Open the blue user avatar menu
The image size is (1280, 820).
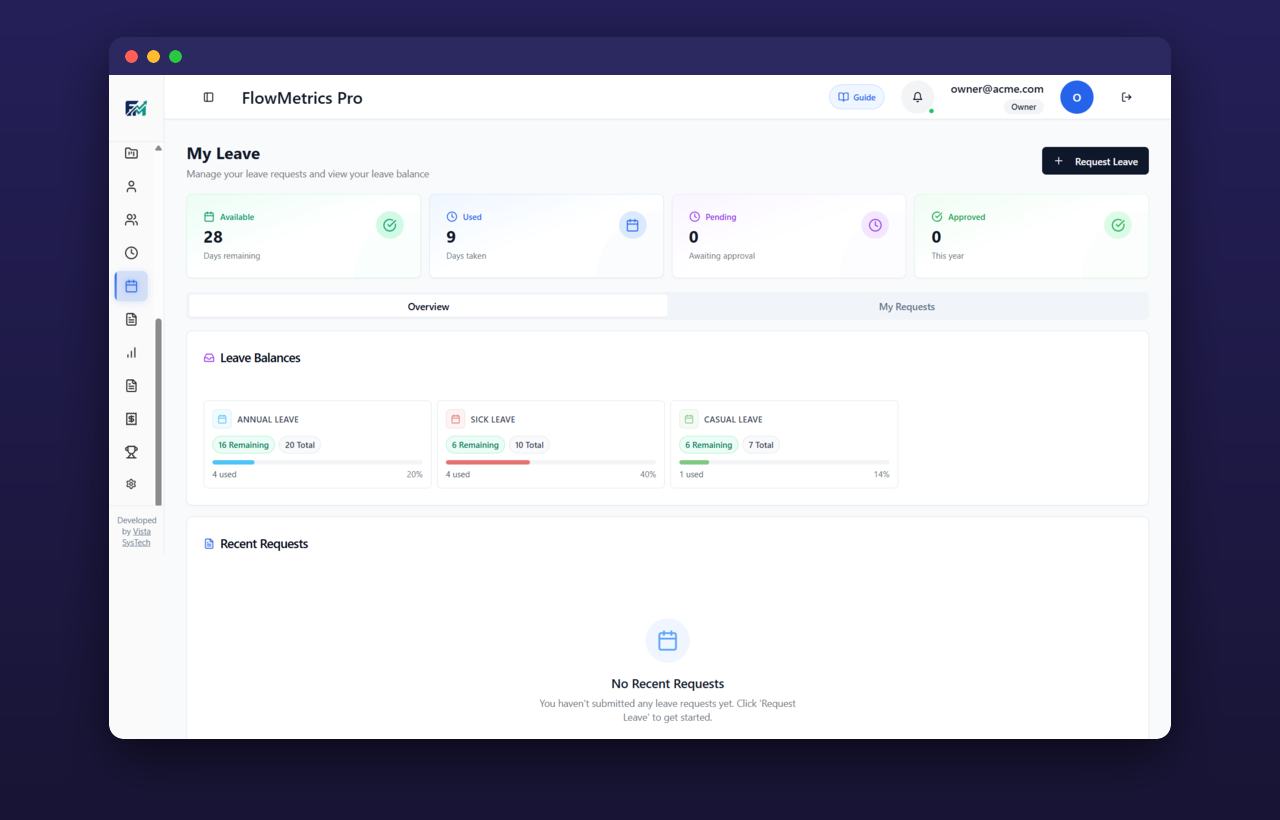point(1077,97)
